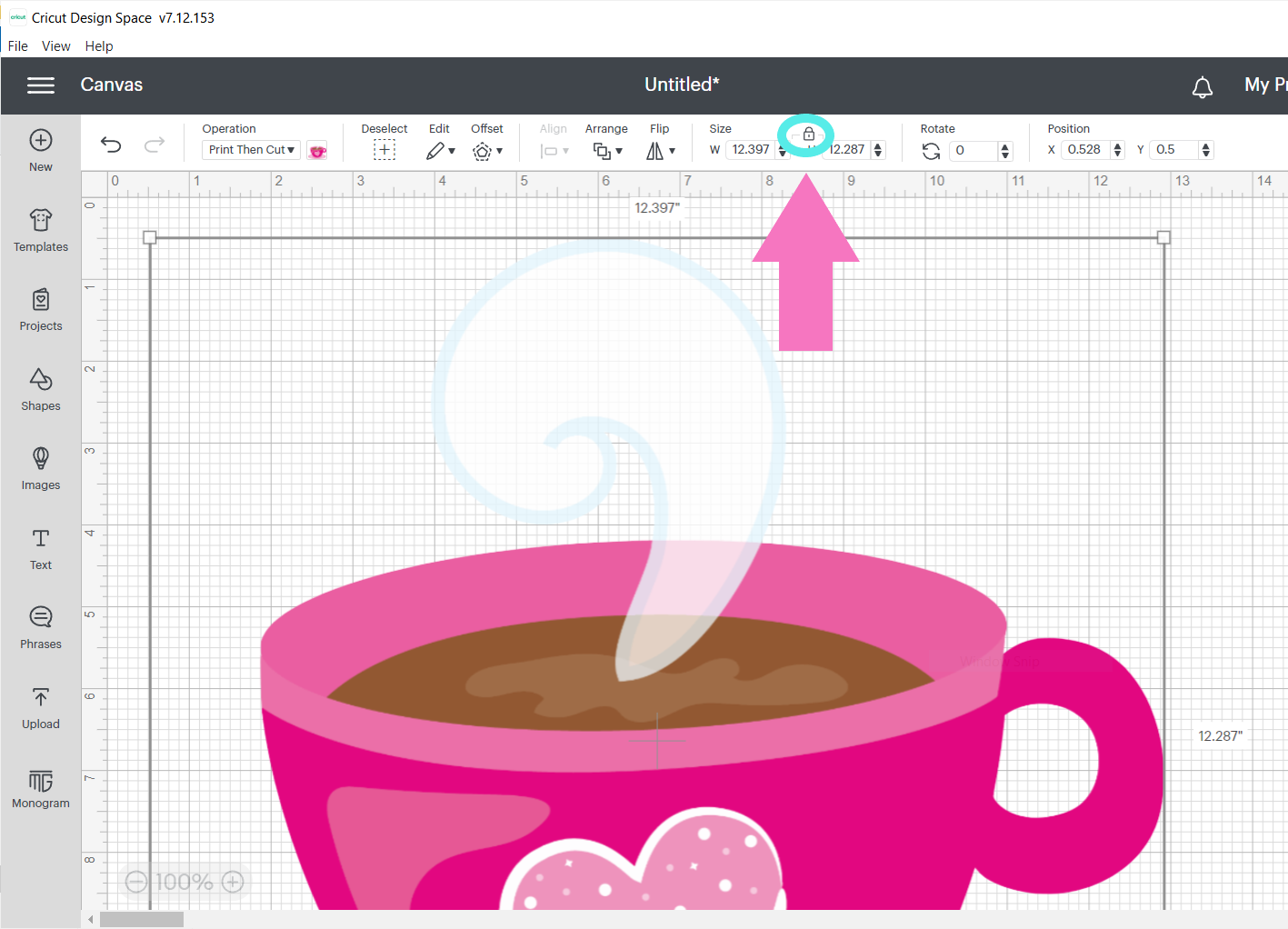Toggle the size aspect ratio lock
This screenshot has height=929, width=1288.
coord(807,135)
